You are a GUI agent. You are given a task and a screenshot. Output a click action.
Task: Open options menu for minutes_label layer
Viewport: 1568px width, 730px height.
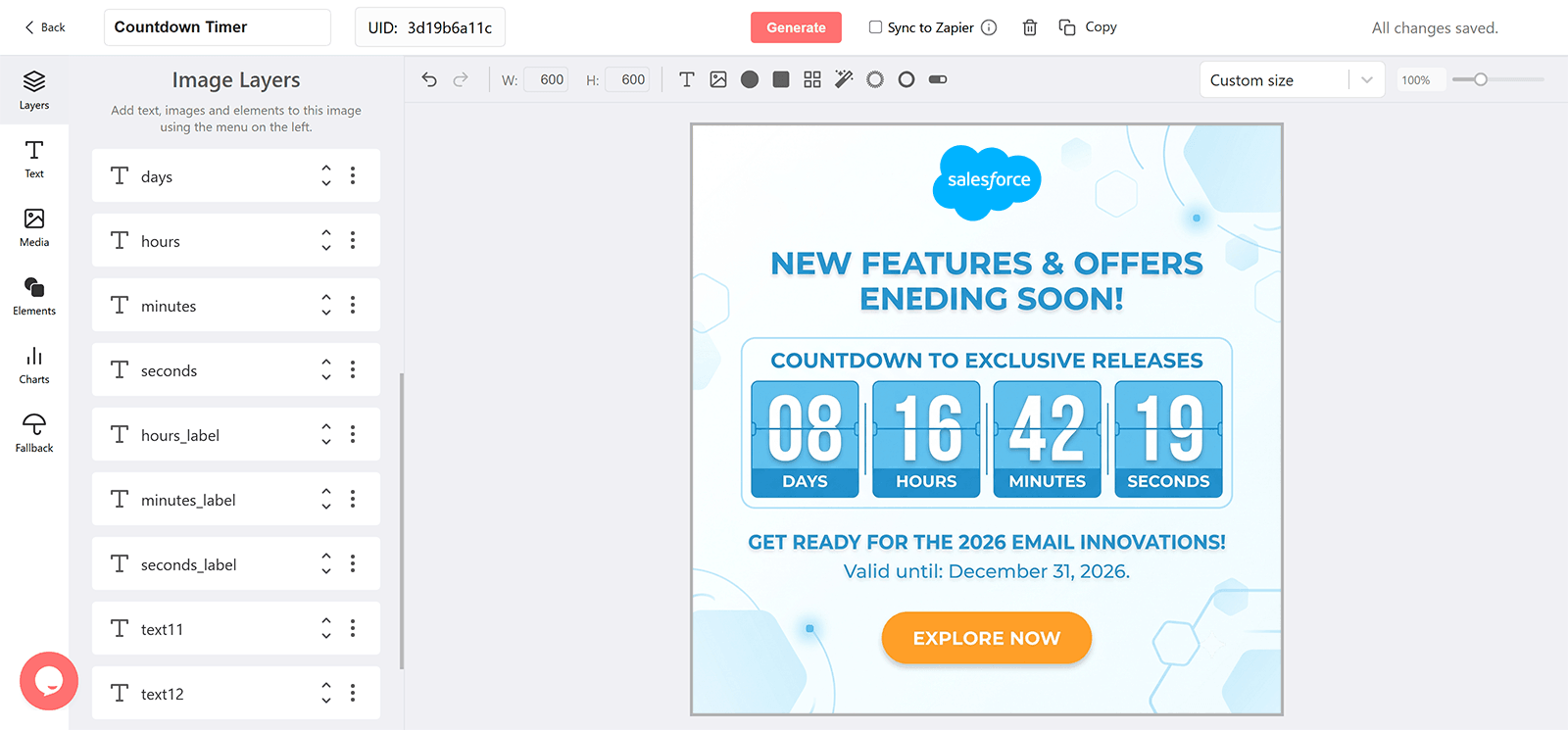[353, 499]
